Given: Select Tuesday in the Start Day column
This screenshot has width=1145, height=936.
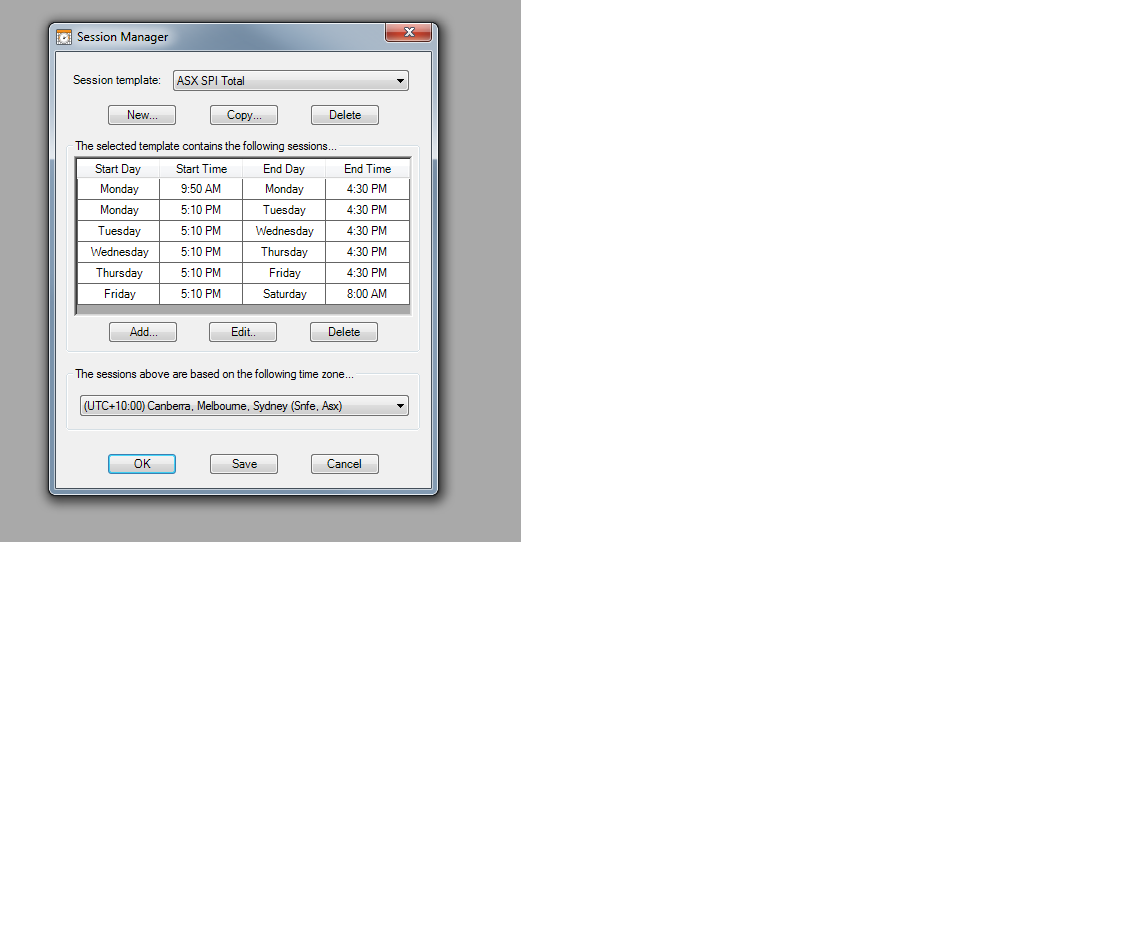Looking at the screenshot, I should coord(118,231).
